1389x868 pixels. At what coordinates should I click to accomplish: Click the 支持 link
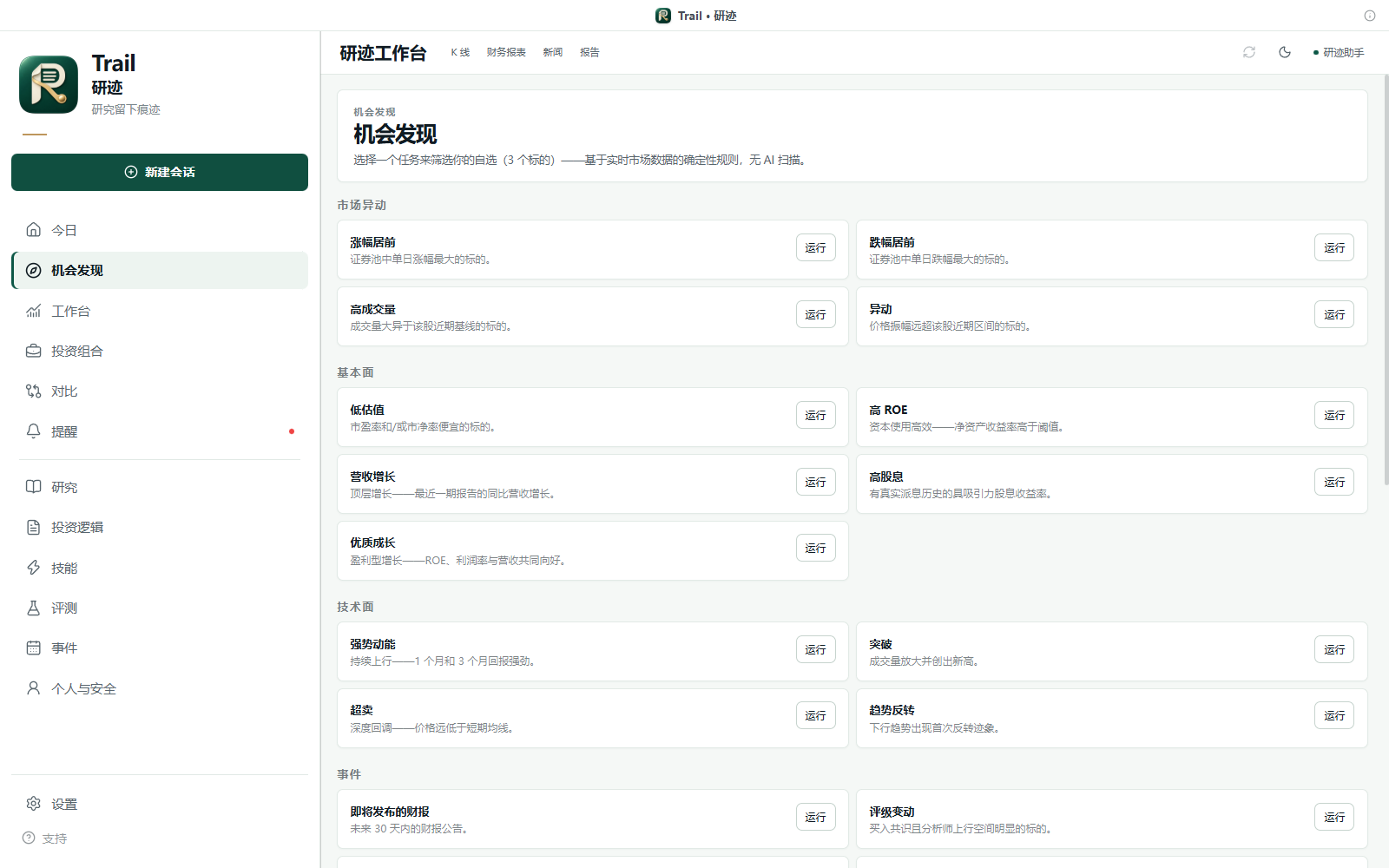(54, 838)
